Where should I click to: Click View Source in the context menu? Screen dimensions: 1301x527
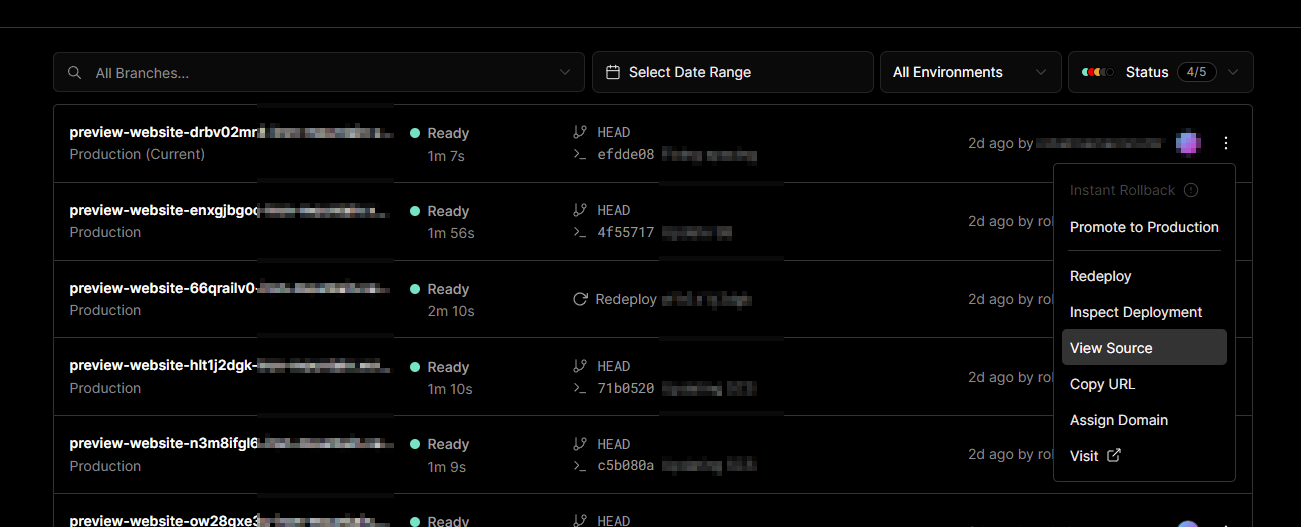pyautogui.click(x=1111, y=348)
